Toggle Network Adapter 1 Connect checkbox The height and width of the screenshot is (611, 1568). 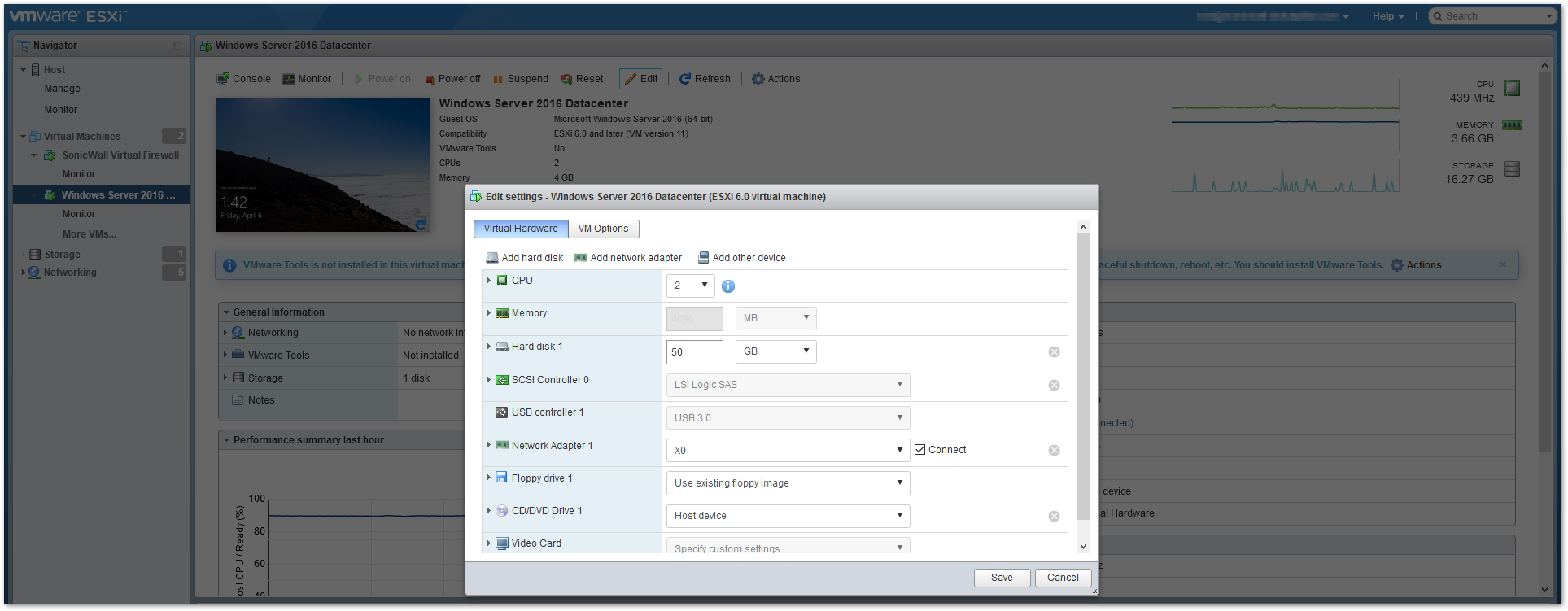coord(919,450)
